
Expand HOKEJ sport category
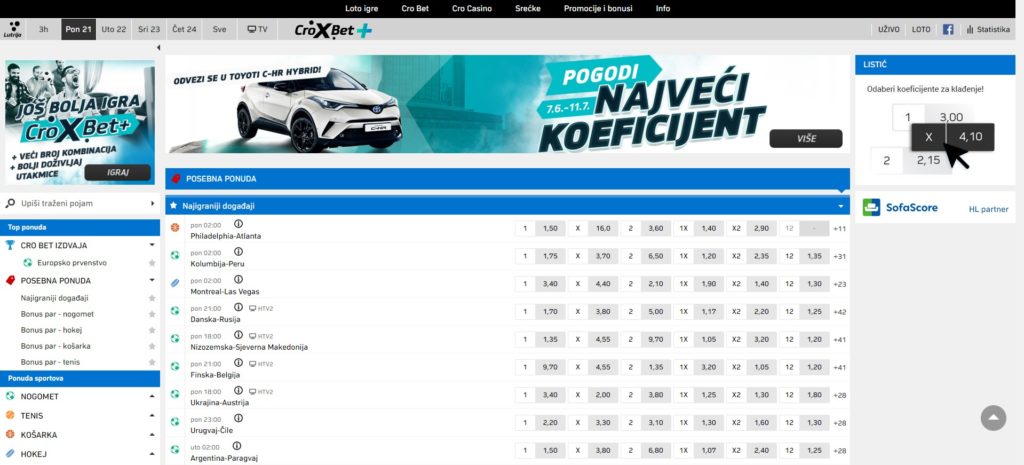pyautogui.click(x=152, y=454)
